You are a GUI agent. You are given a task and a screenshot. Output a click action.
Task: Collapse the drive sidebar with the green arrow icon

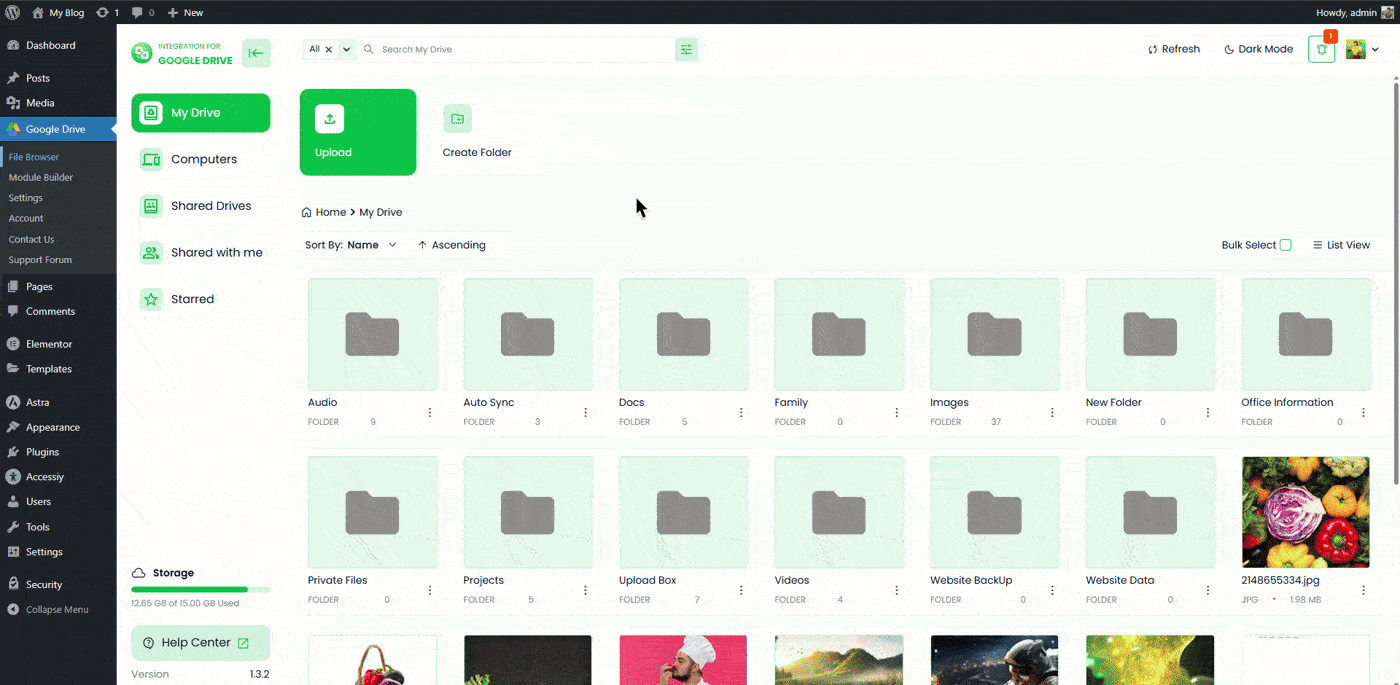click(x=256, y=52)
